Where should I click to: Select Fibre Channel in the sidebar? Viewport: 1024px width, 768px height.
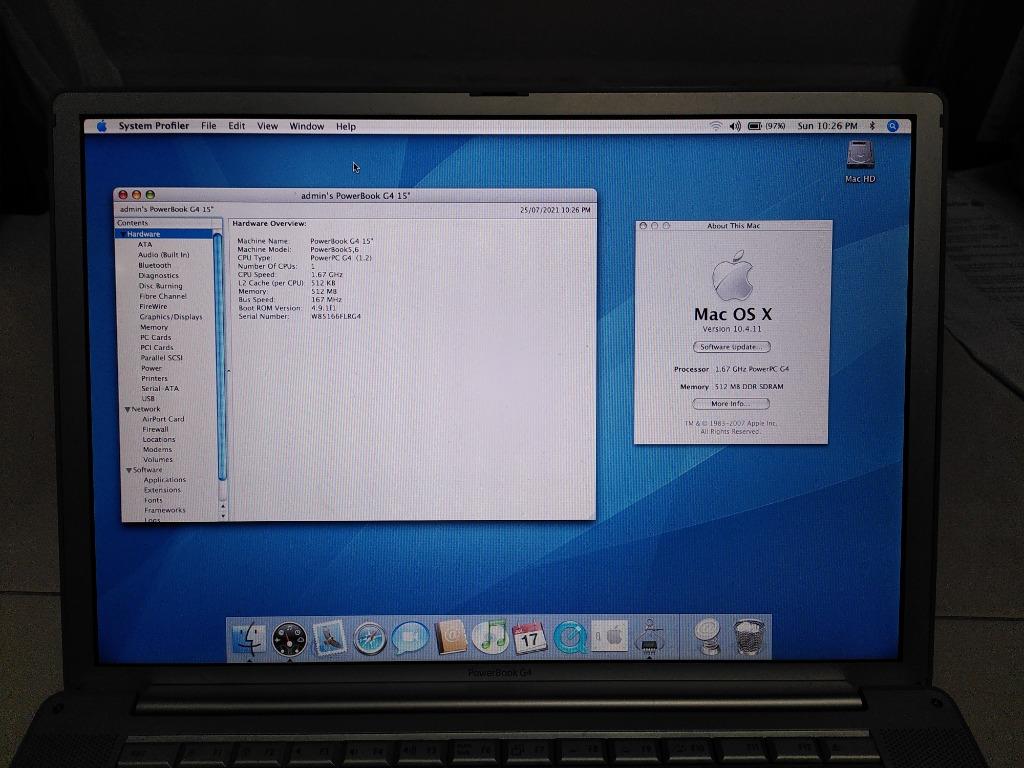(x=163, y=296)
